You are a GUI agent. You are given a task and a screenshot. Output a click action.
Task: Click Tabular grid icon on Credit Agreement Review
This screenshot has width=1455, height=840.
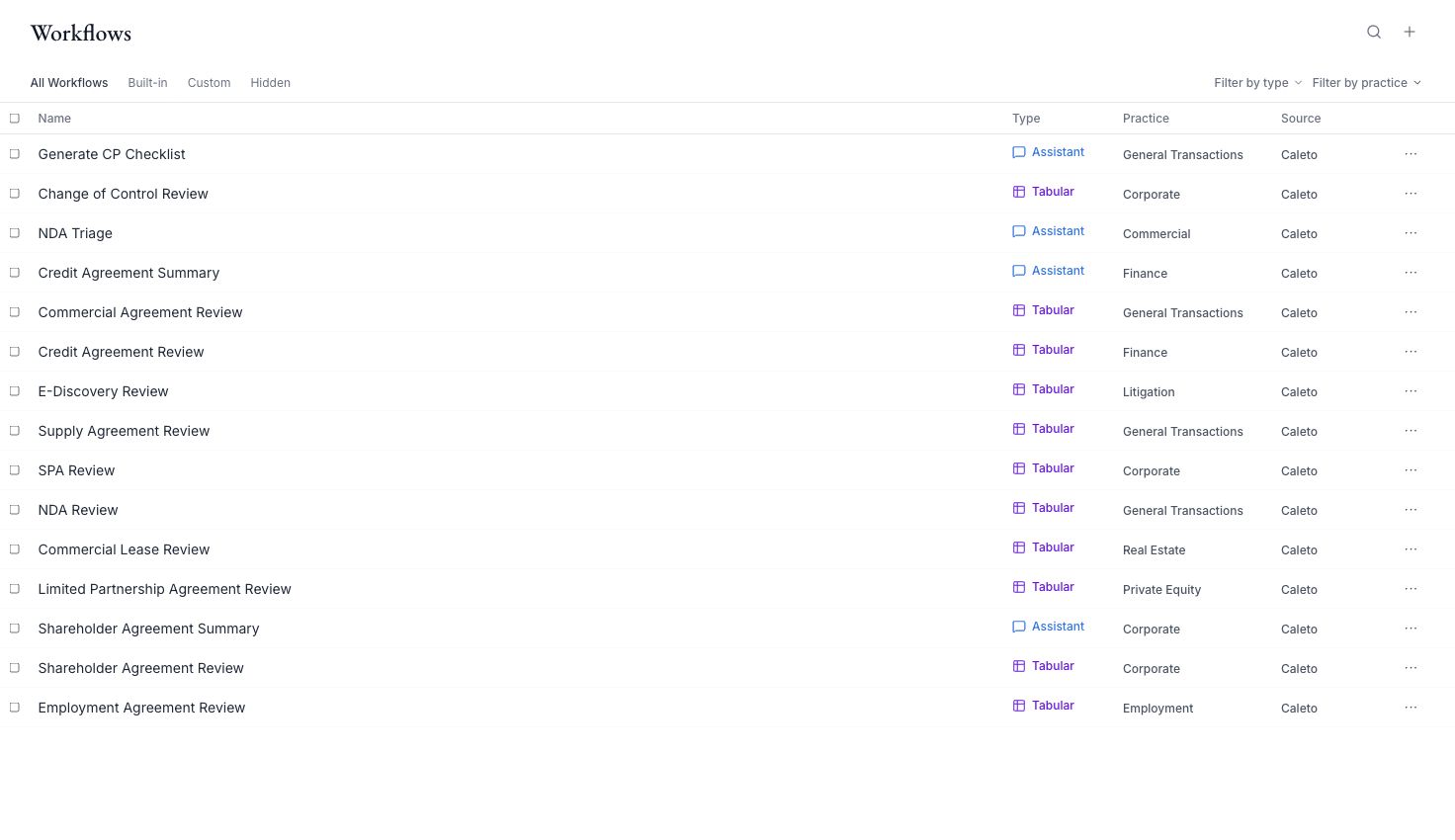point(1019,350)
